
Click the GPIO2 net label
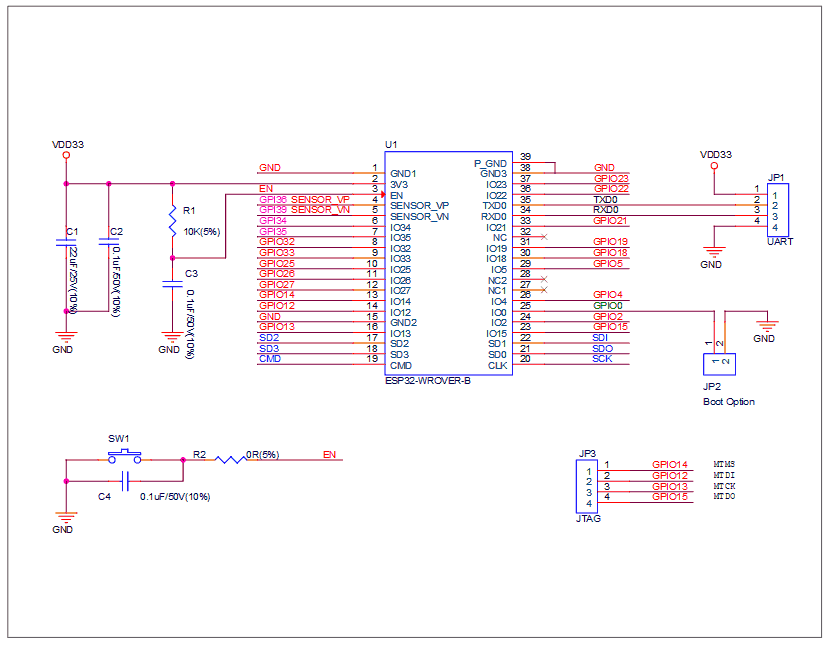click(x=608, y=317)
